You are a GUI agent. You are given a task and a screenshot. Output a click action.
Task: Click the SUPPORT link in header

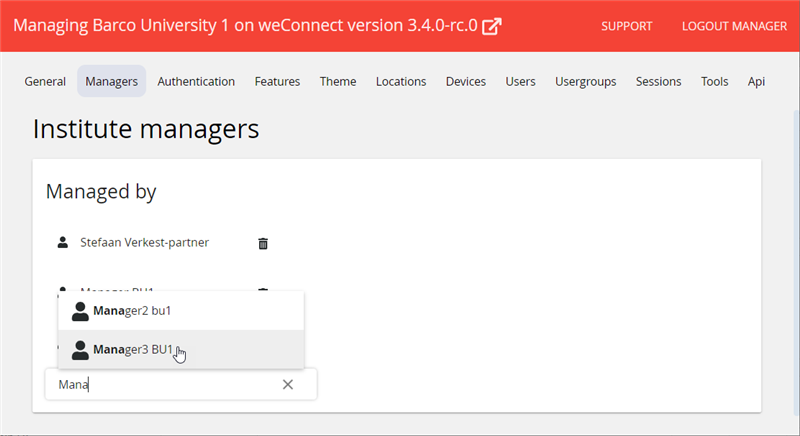627,26
